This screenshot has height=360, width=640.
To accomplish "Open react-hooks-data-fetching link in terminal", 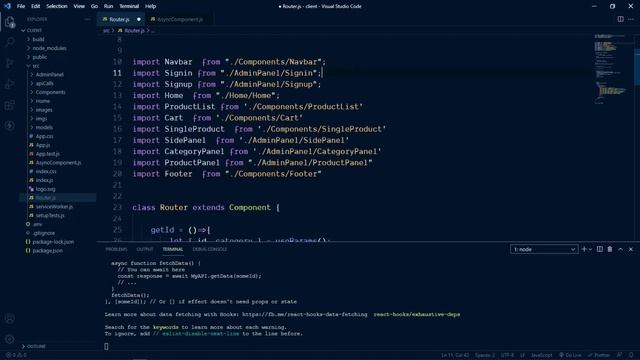I will tap(304, 314).
